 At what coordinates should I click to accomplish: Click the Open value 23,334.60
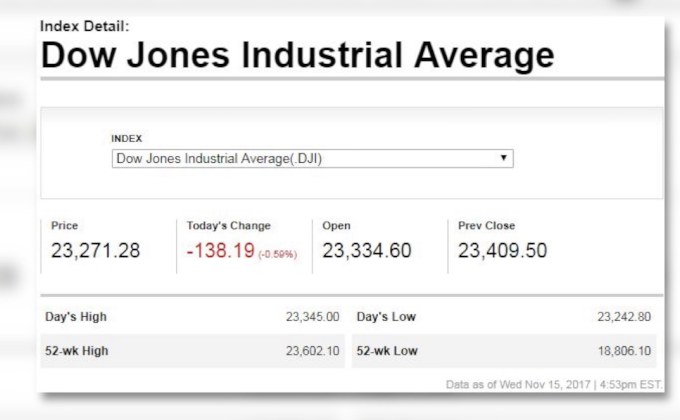click(x=366, y=250)
